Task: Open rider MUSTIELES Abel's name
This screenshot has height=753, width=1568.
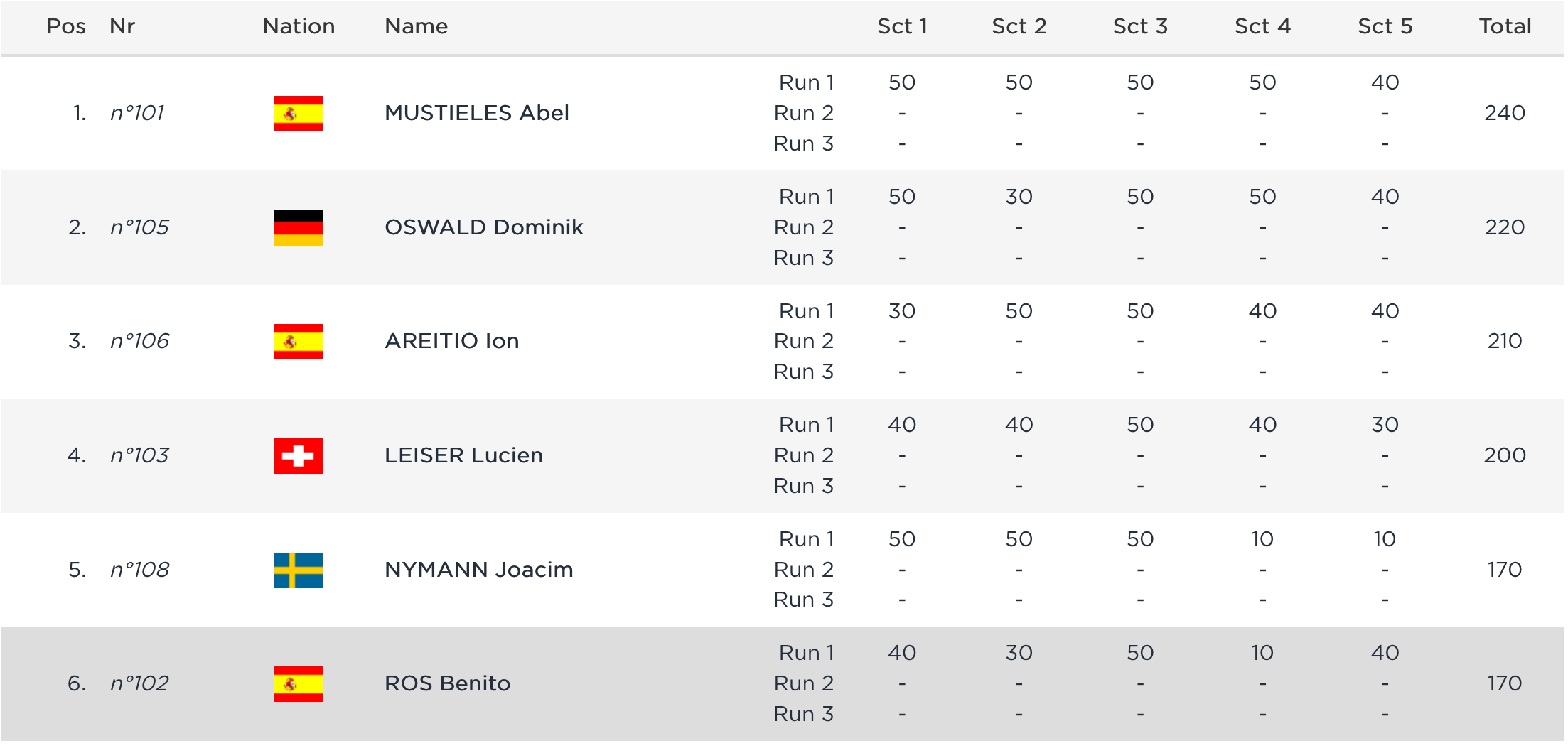Action: click(x=476, y=113)
